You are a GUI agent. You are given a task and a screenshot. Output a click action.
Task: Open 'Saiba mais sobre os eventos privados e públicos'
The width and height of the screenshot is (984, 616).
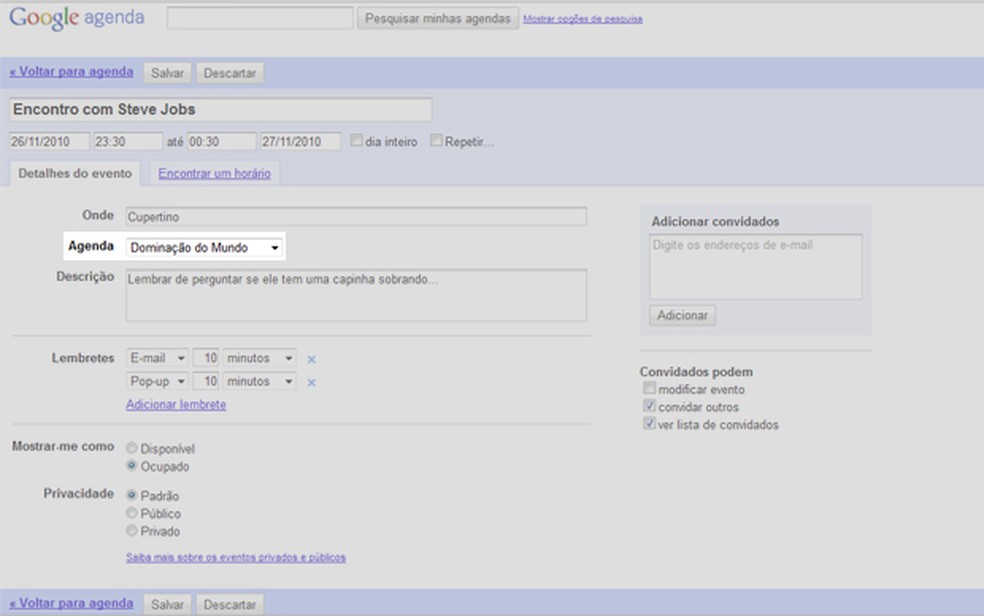pyautogui.click(x=235, y=557)
